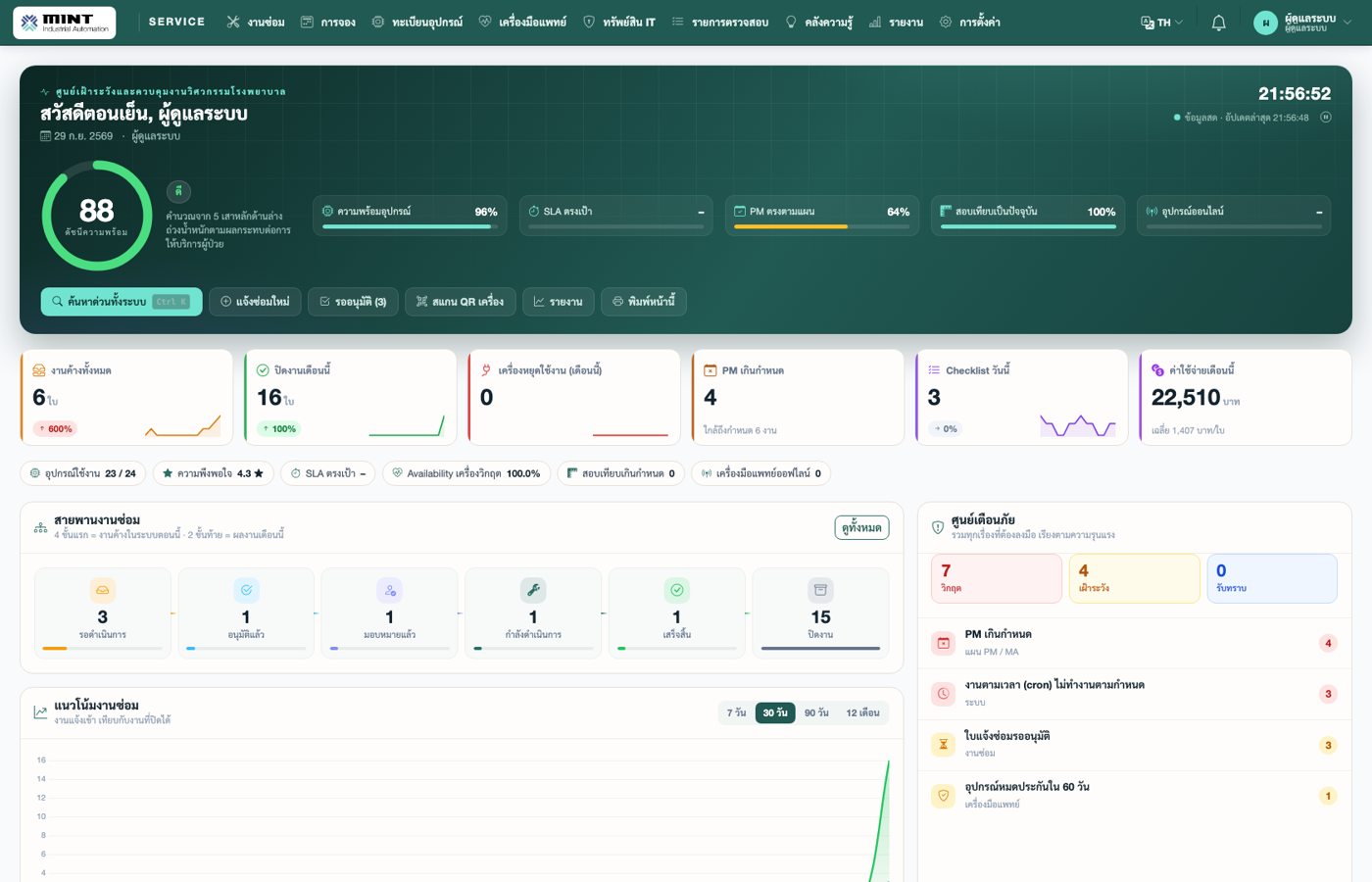Image resolution: width=1372 pixels, height=882 pixels.
Task: Open รออนุมัติ (3) approvals
Action: pos(353,302)
